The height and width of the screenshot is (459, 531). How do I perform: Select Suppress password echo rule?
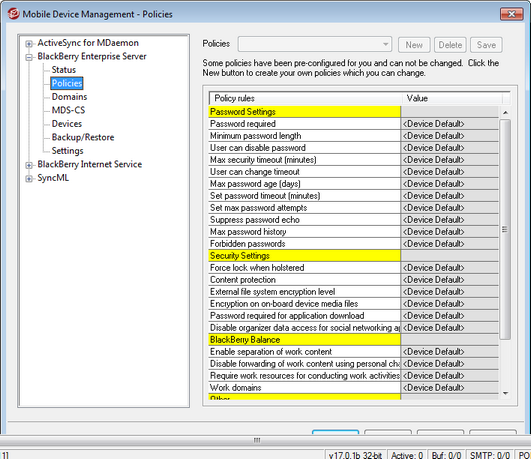[x=304, y=220]
